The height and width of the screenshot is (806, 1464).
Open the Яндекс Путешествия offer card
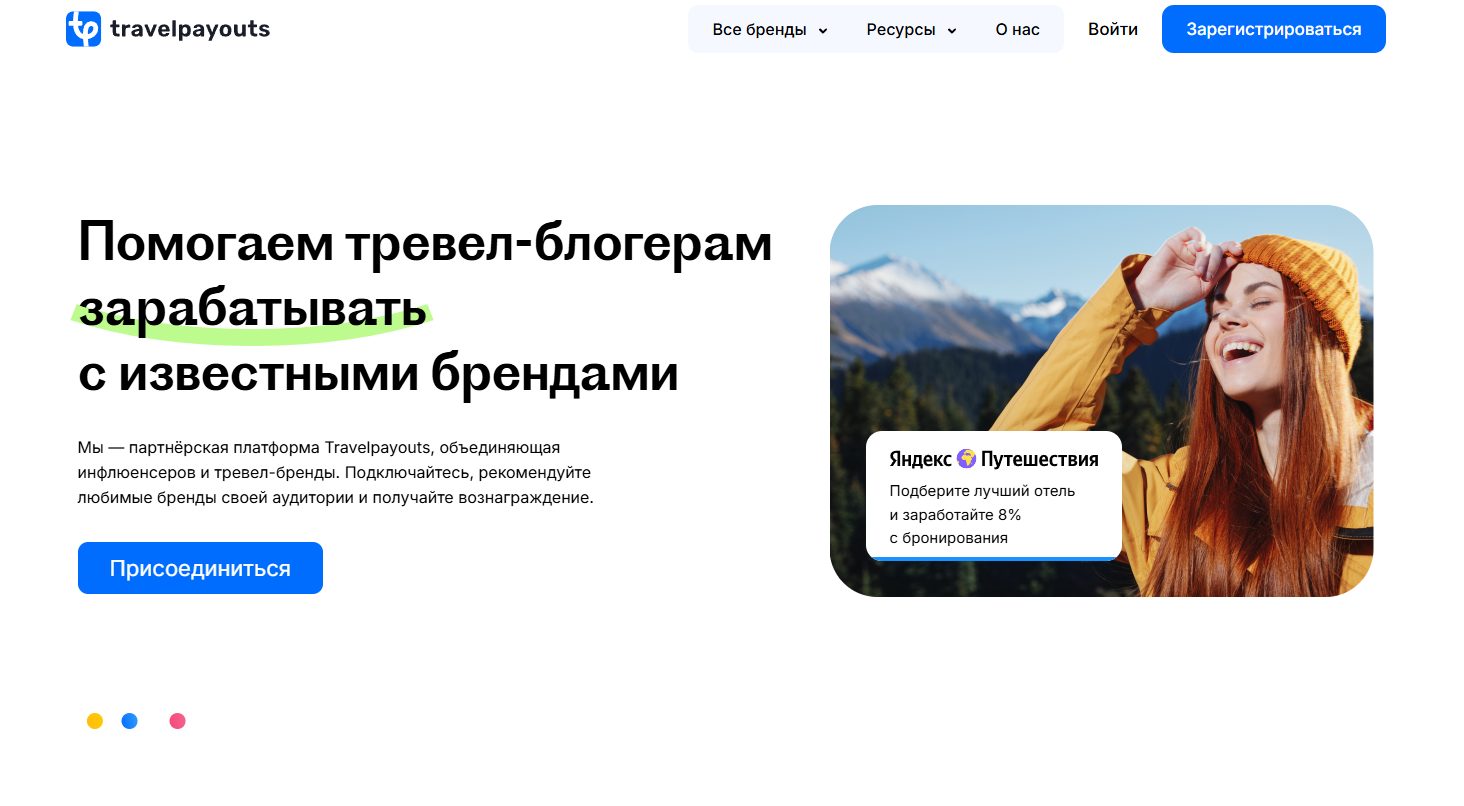point(993,495)
